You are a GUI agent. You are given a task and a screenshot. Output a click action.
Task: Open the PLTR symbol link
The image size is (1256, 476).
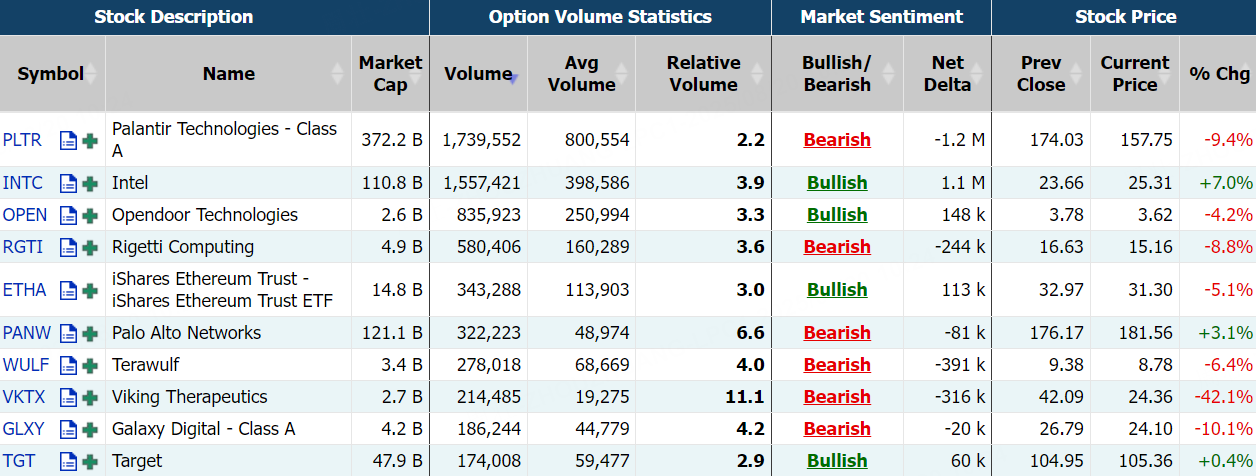click(22, 140)
